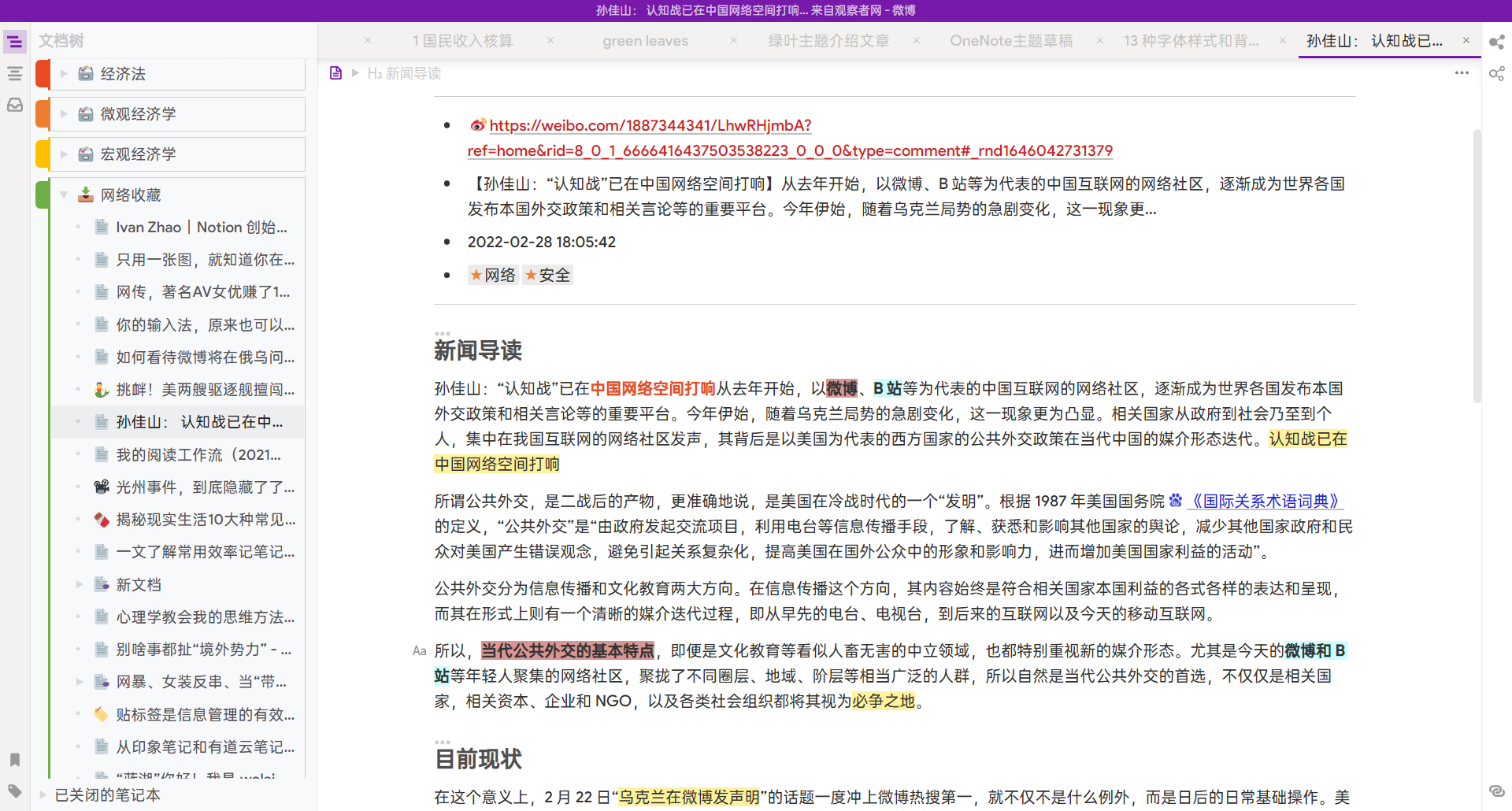
Task: Collapse the 网络收藏 notebook
Action: point(64,194)
